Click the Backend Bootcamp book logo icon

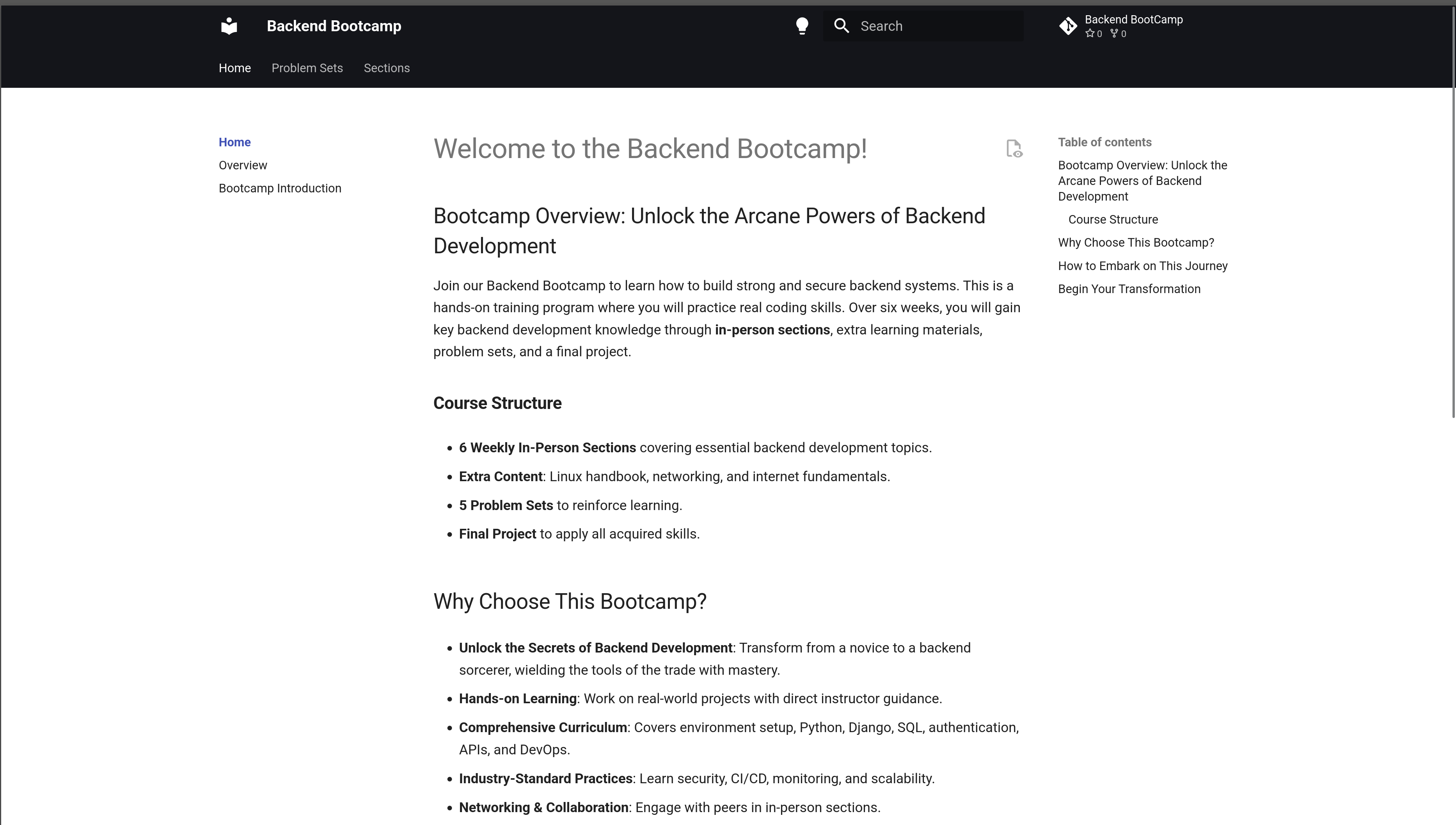[229, 25]
